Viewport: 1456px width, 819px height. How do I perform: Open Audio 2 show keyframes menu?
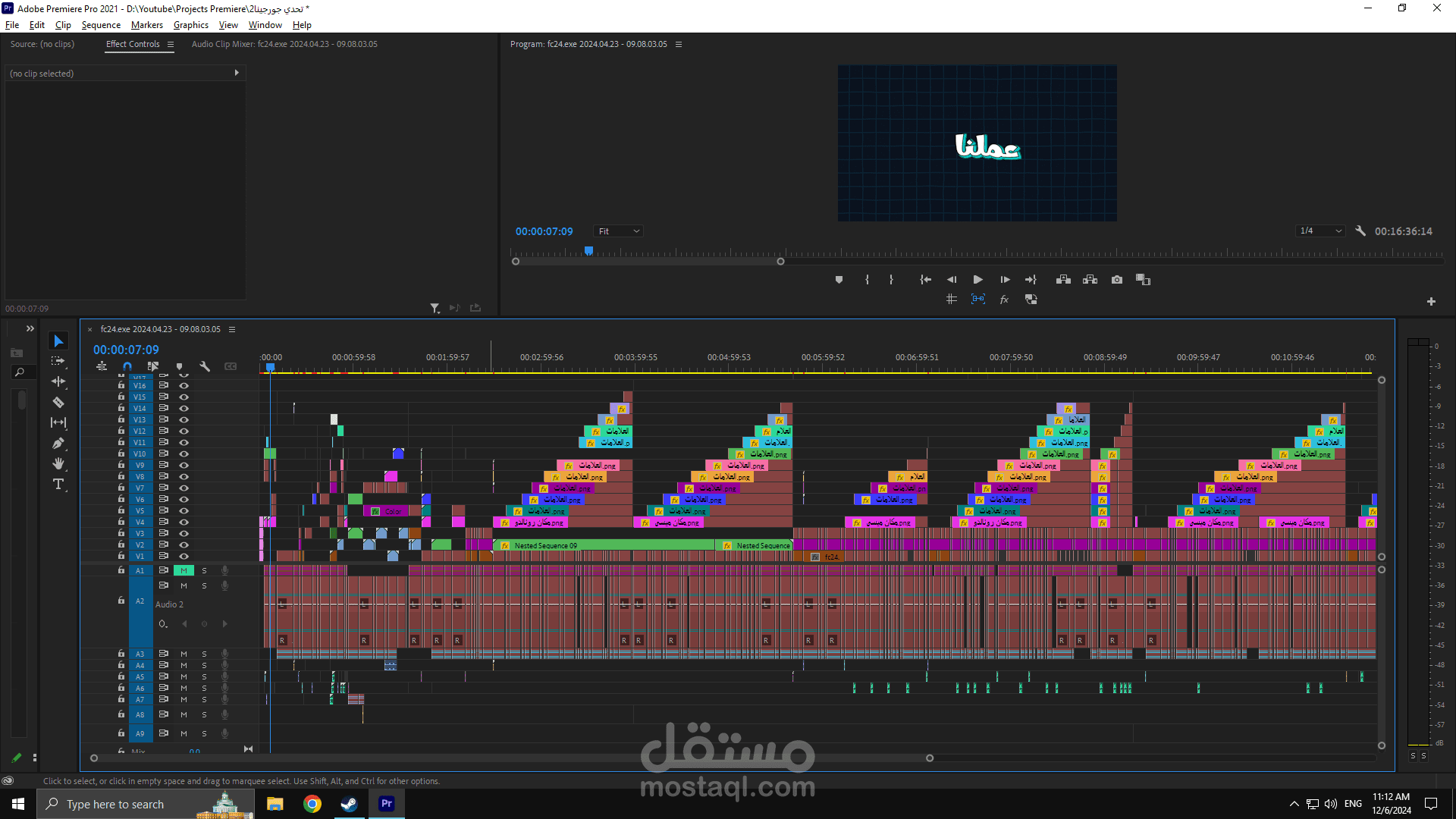coord(163,624)
